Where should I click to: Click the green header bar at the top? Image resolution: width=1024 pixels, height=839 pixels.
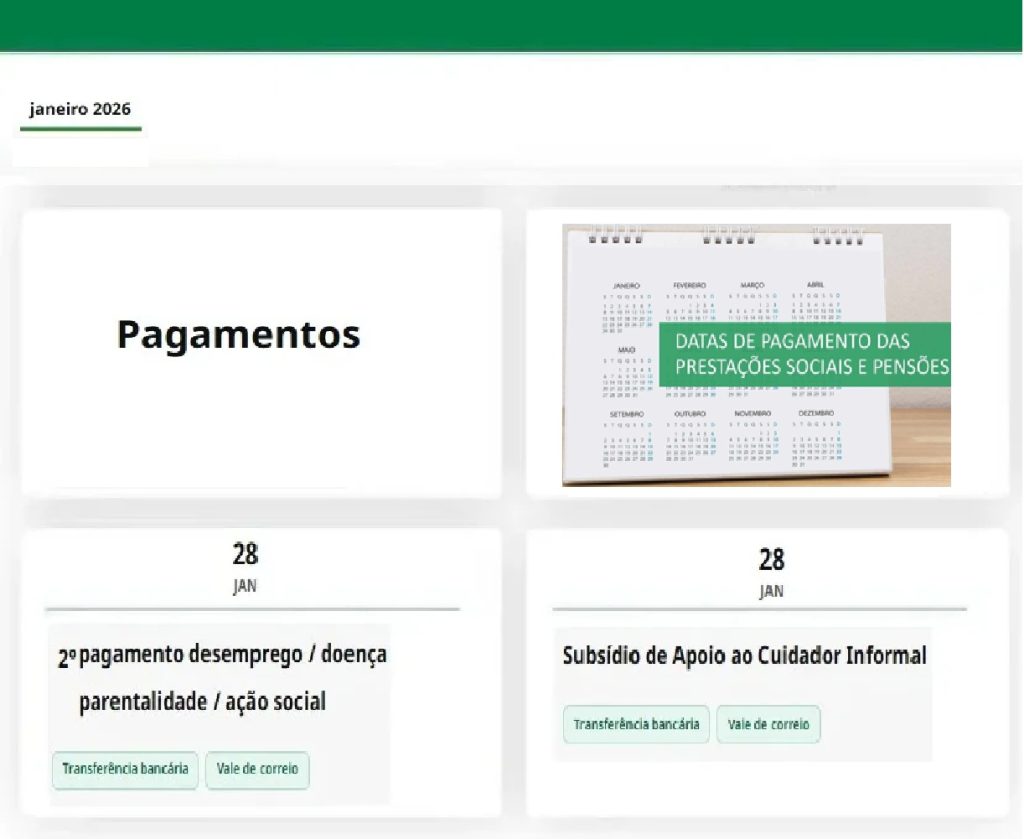pos(512,25)
